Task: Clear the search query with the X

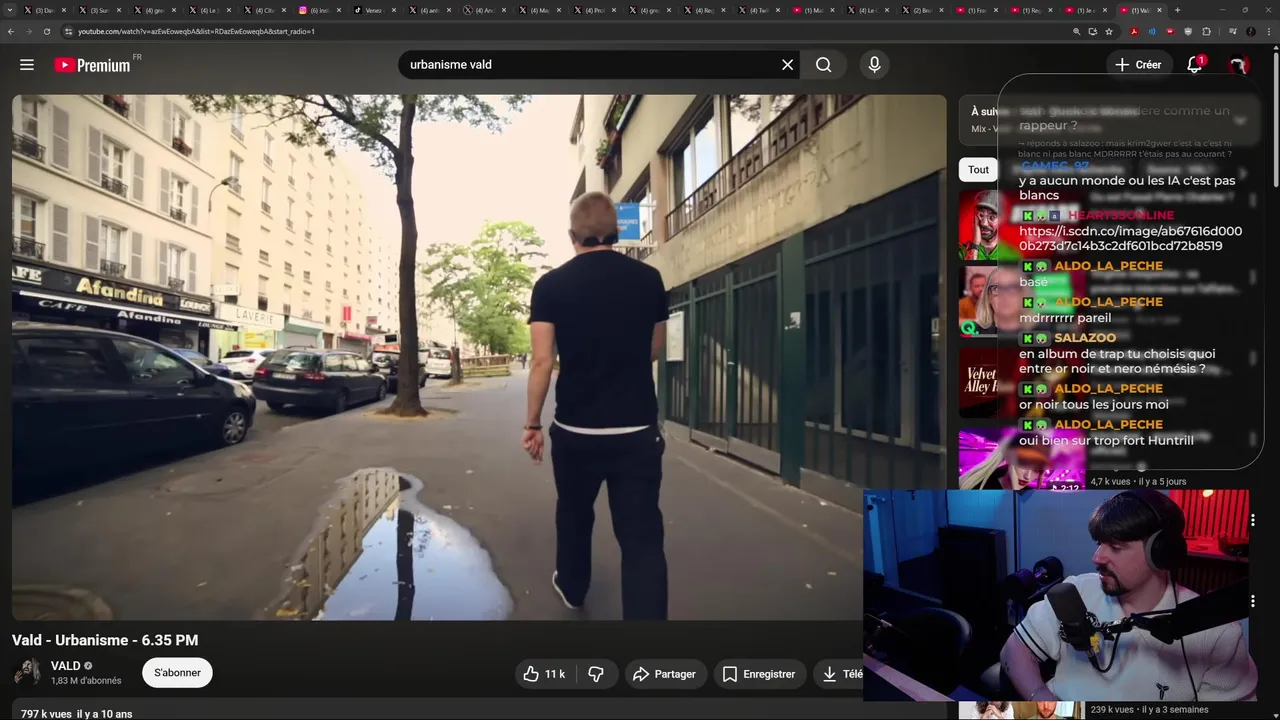Action: tap(787, 64)
